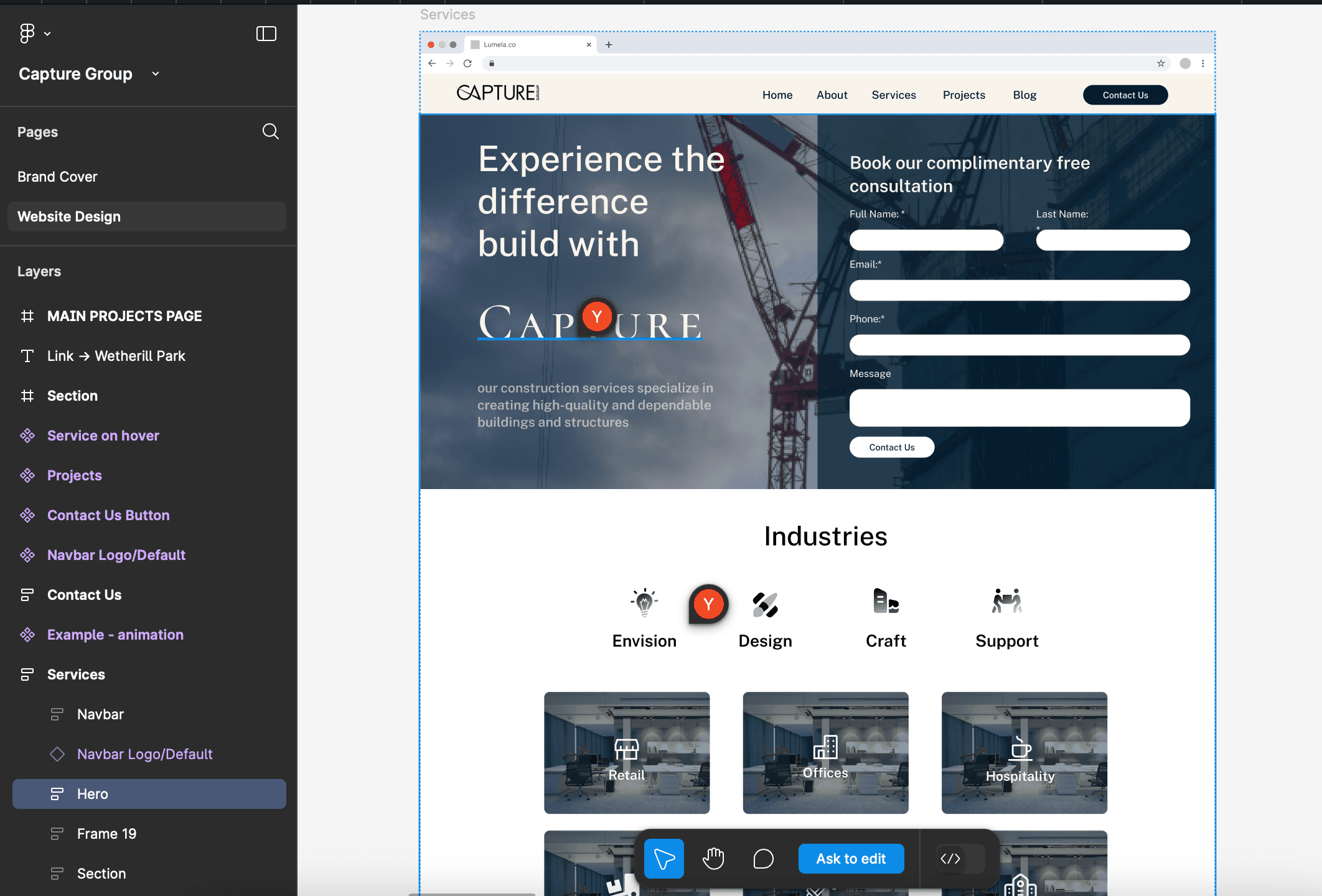Select the Frame 19 layer

click(x=106, y=834)
